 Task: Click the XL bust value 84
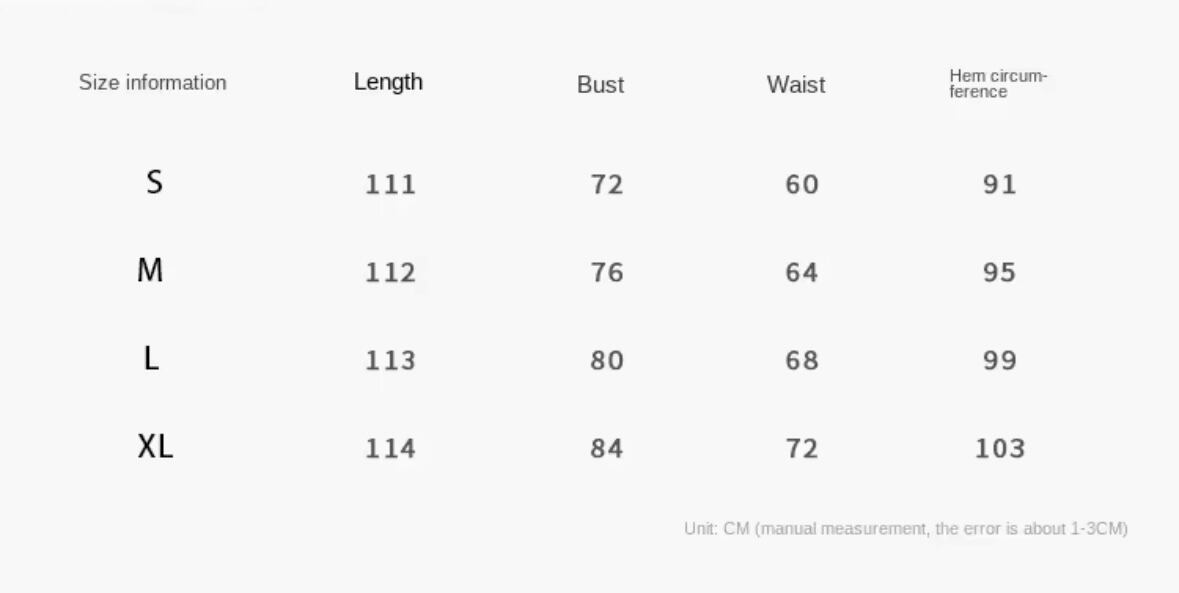[x=607, y=448]
